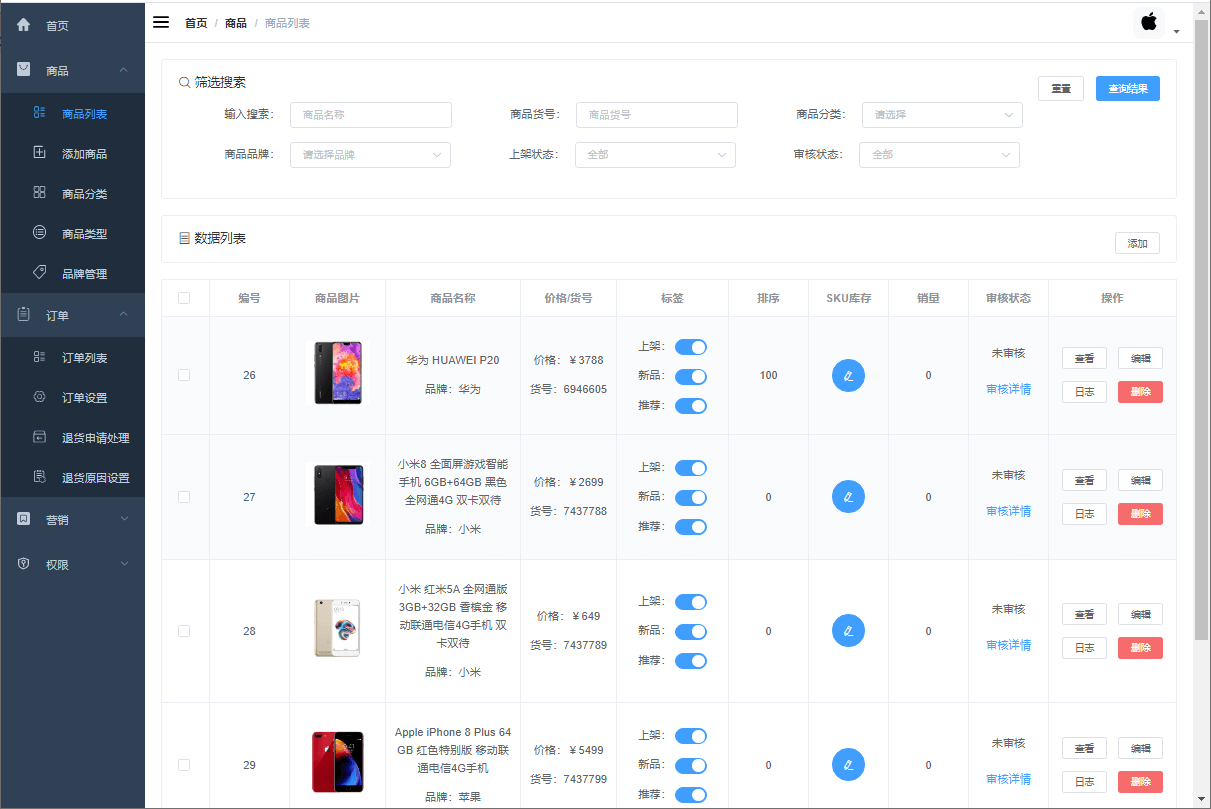The height and width of the screenshot is (809, 1211).
Task: Click the home icon in sidebar
Action: [x=24, y=25]
